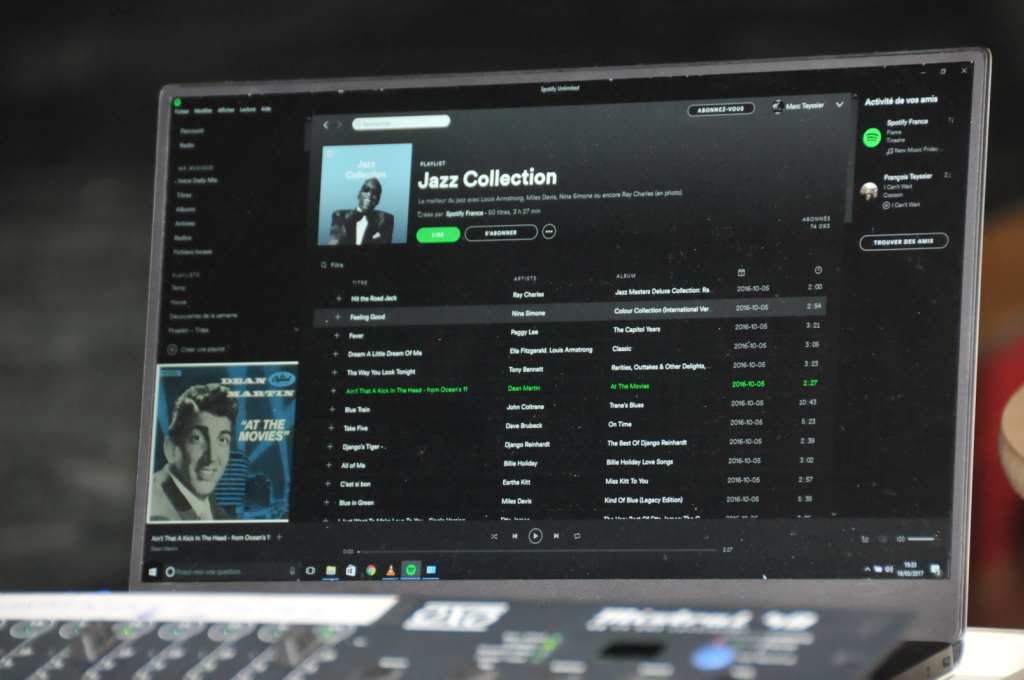
Task: Open Windows Start menu
Action: point(153,572)
